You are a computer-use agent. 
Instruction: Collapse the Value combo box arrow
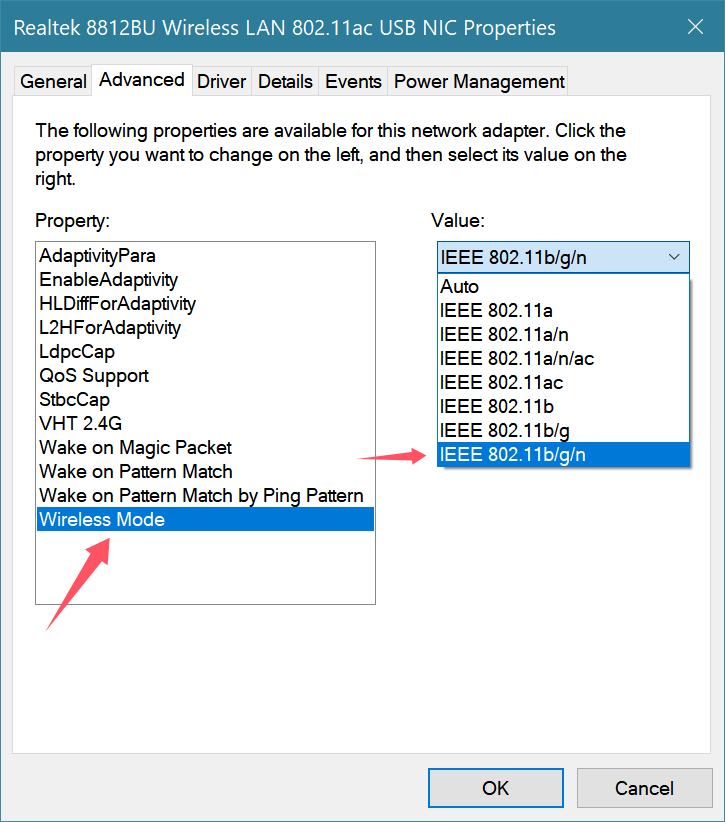674,257
